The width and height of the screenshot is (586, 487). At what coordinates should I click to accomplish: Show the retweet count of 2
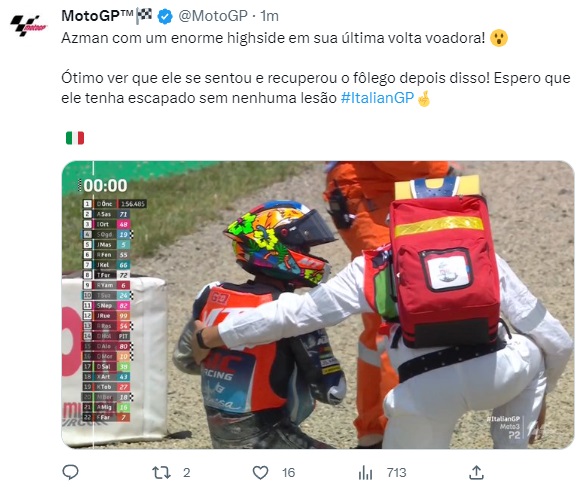[186, 473]
